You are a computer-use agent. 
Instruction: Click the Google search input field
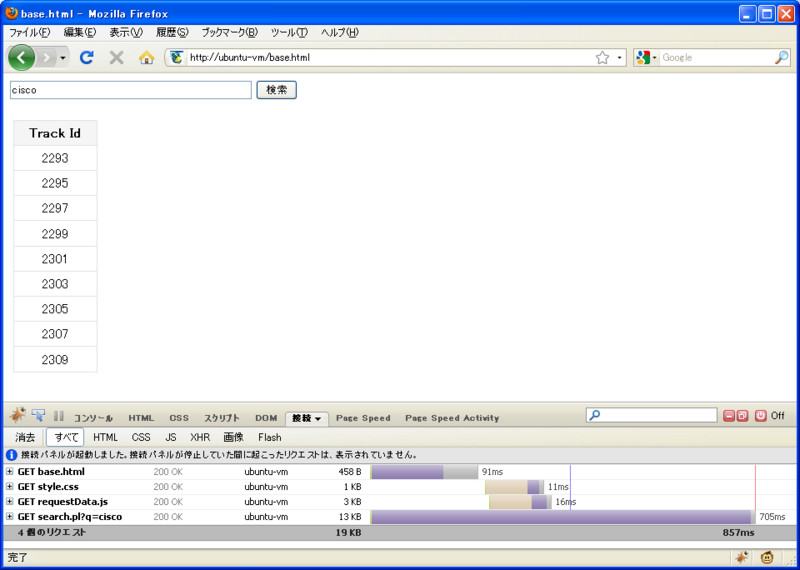click(717, 58)
